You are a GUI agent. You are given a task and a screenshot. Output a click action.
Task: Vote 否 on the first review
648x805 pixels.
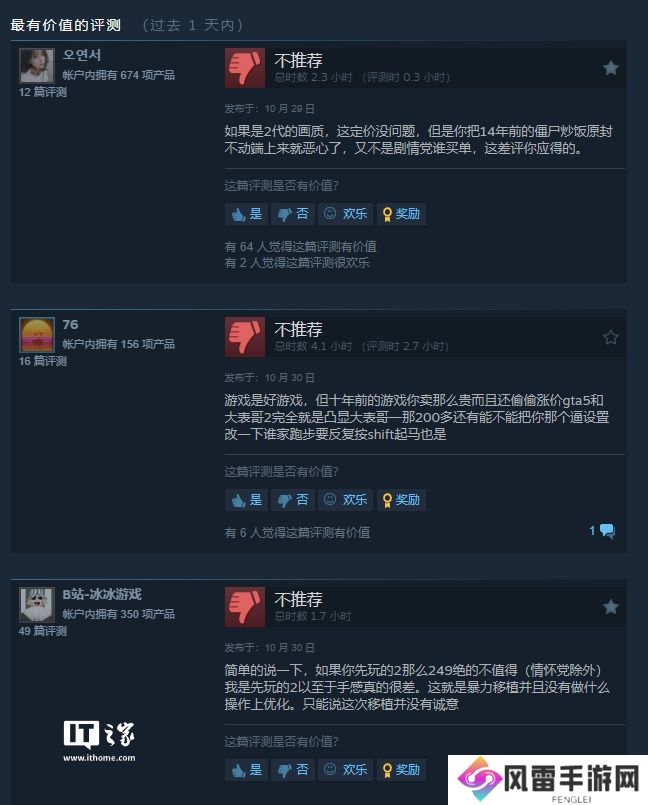coord(293,214)
